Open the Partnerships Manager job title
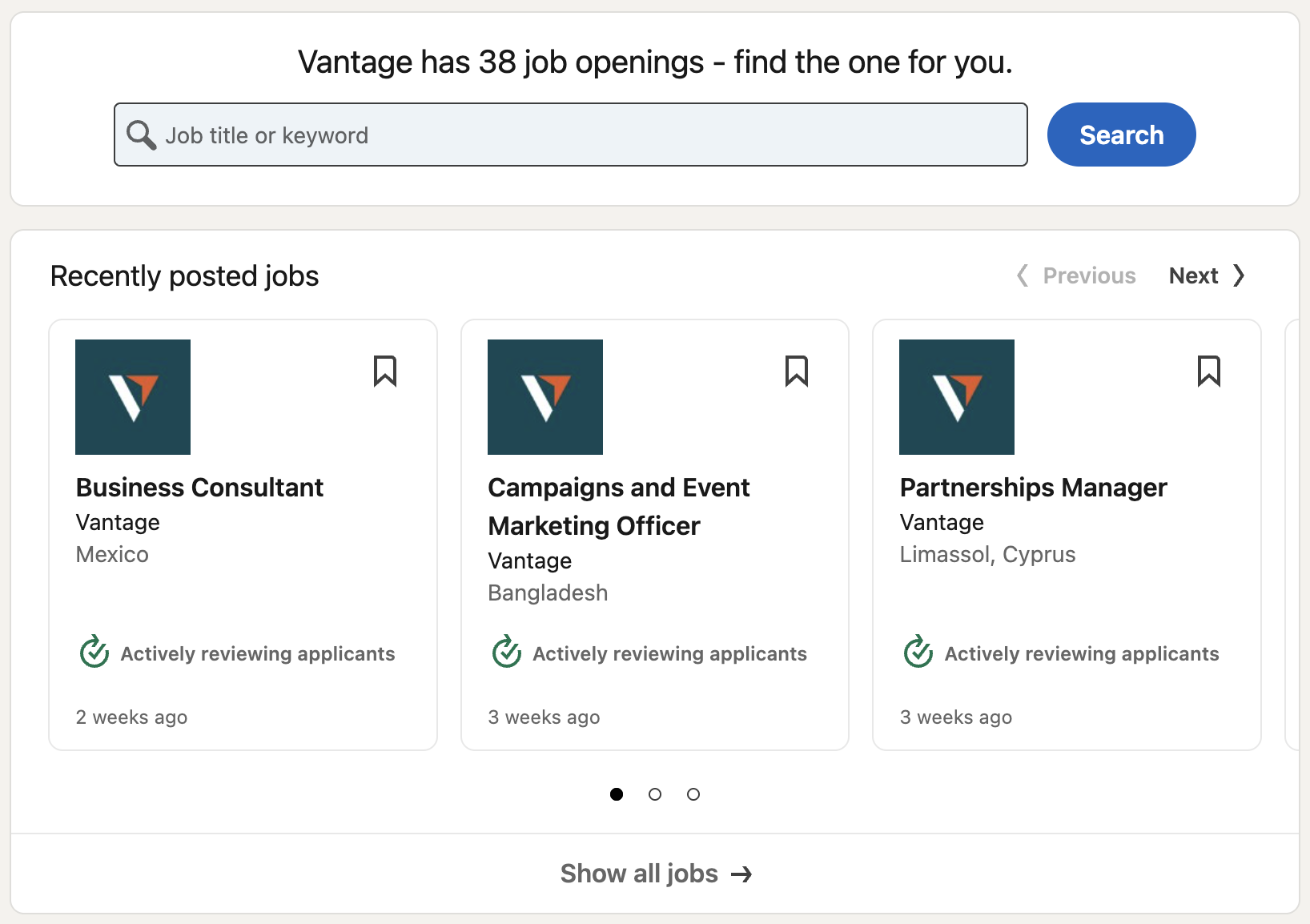 point(1033,488)
